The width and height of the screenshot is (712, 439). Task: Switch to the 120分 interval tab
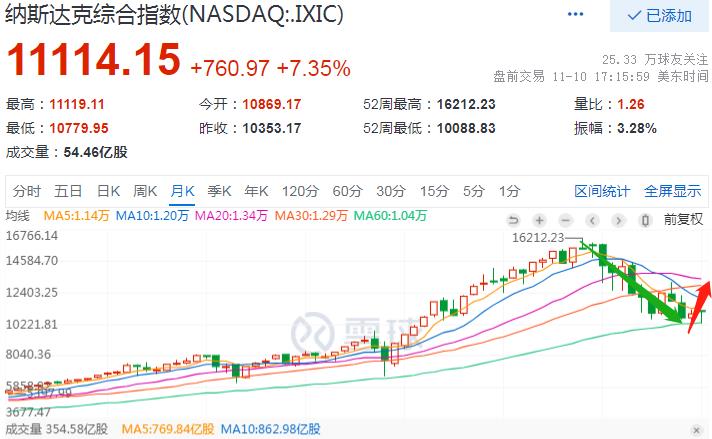click(300, 191)
